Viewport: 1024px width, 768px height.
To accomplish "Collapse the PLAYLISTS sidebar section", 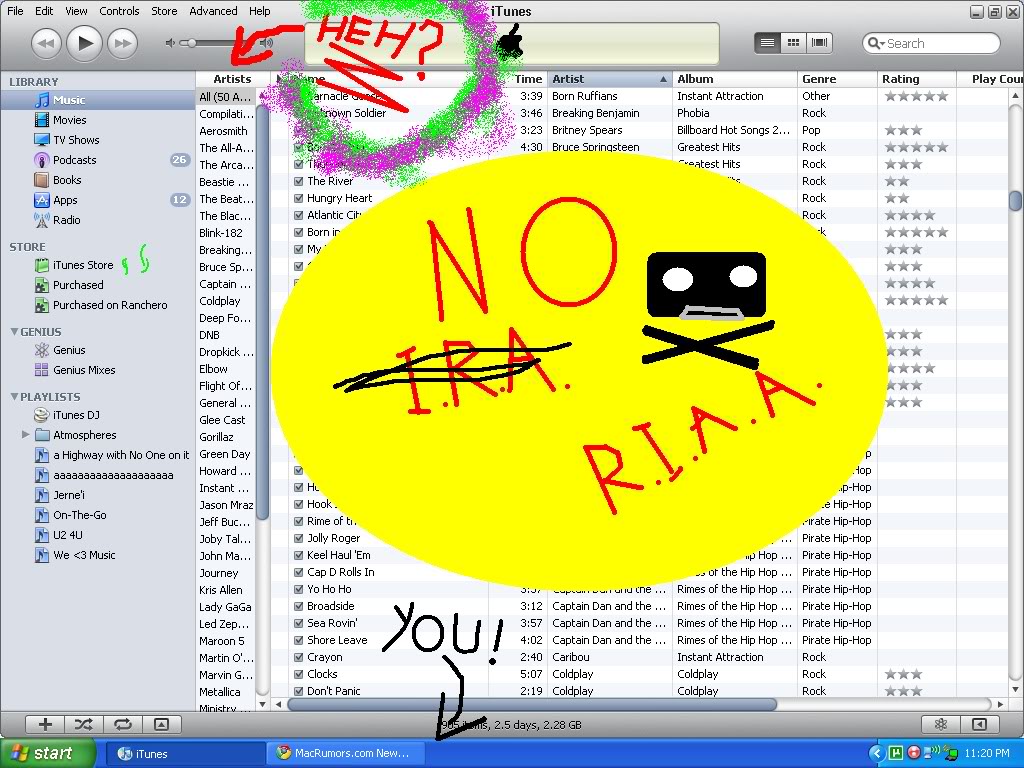I will 14,396.
